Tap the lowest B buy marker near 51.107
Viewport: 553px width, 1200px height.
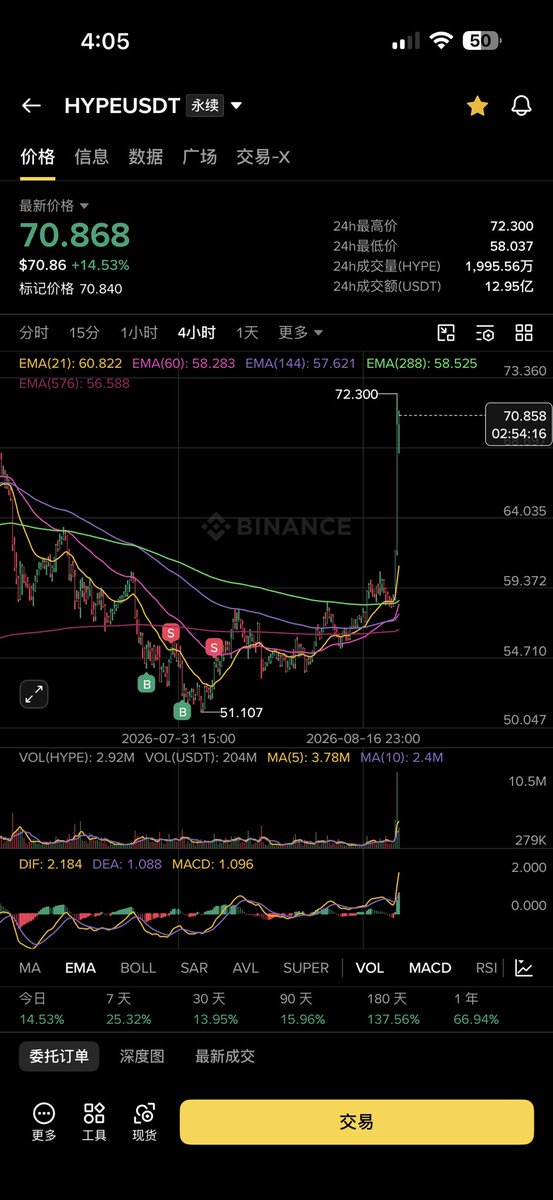[181, 712]
